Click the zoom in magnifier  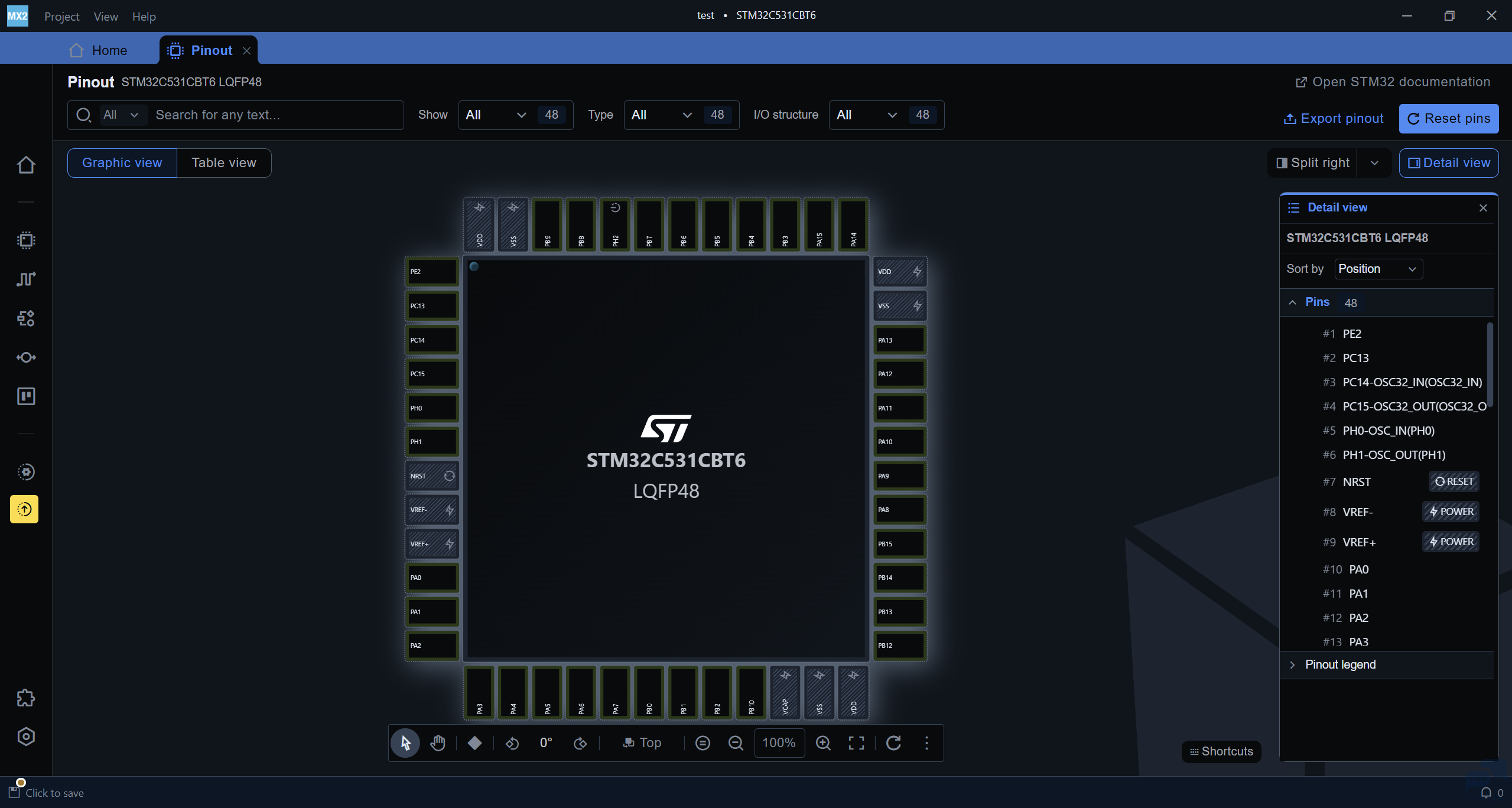click(x=823, y=743)
